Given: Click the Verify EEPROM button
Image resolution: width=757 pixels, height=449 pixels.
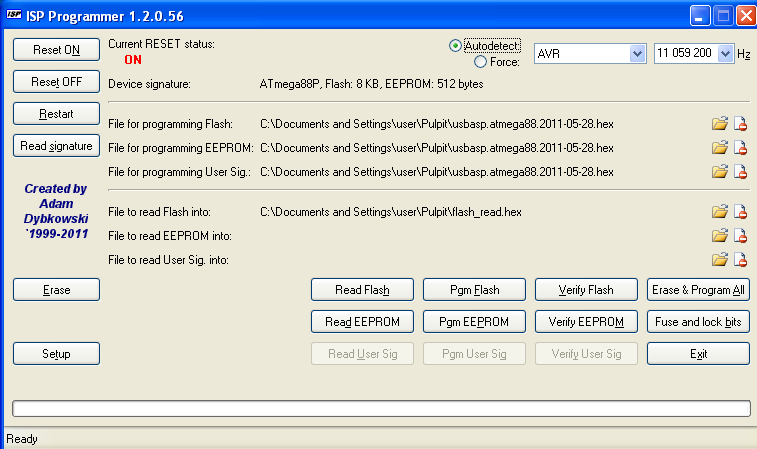Looking at the screenshot, I should [586, 322].
